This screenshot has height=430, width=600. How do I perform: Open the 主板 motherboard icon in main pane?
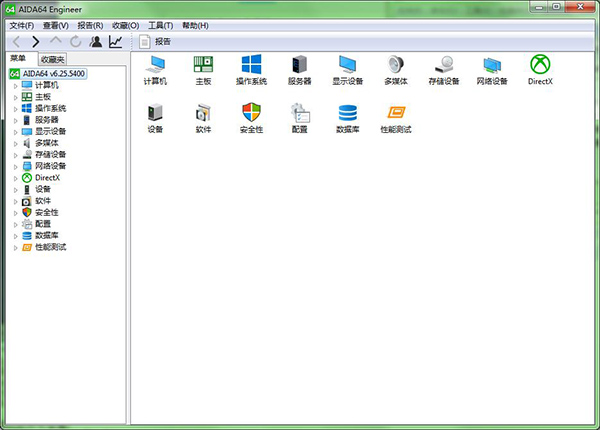pyautogui.click(x=203, y=70)
